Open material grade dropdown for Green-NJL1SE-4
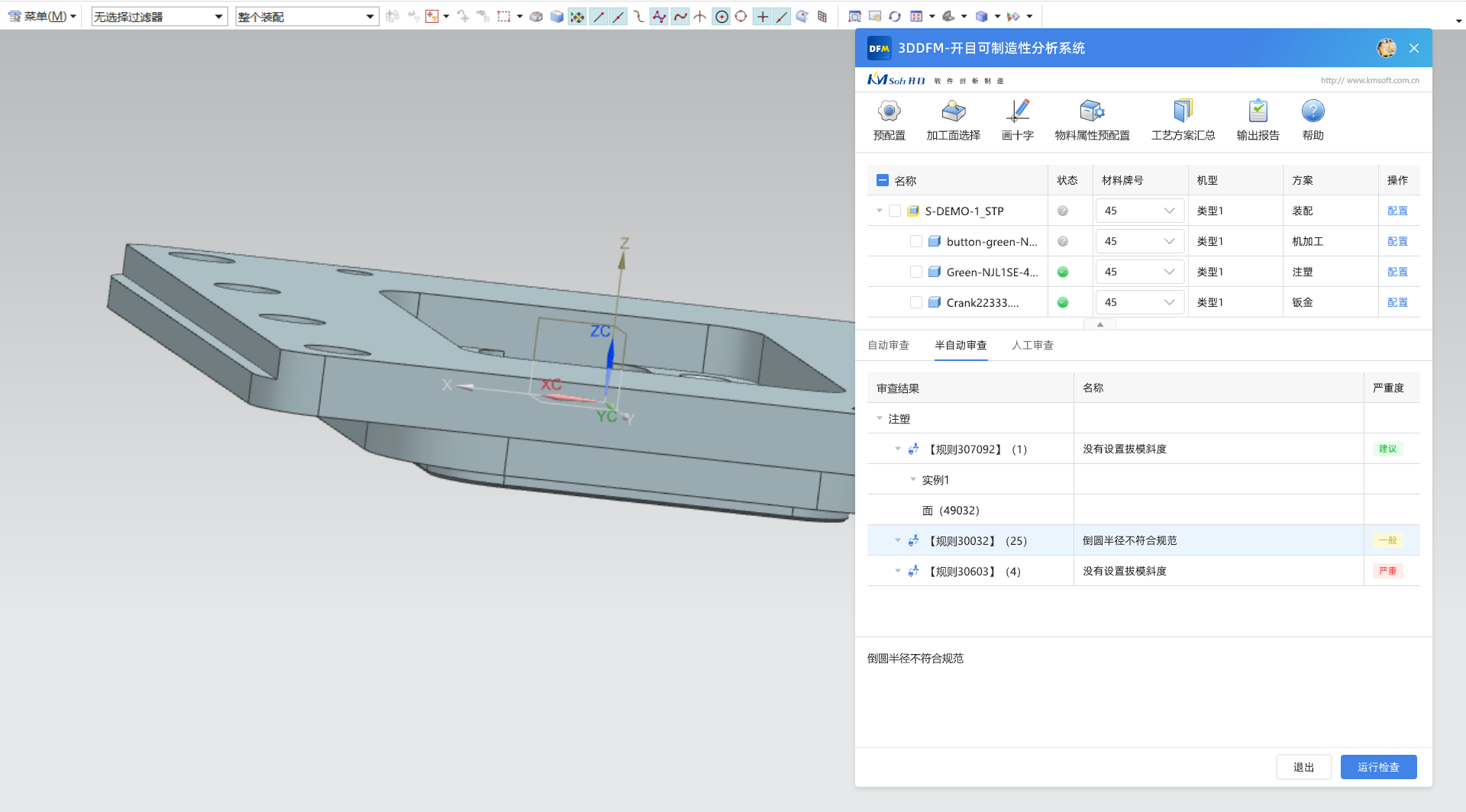 [1139, 272]
